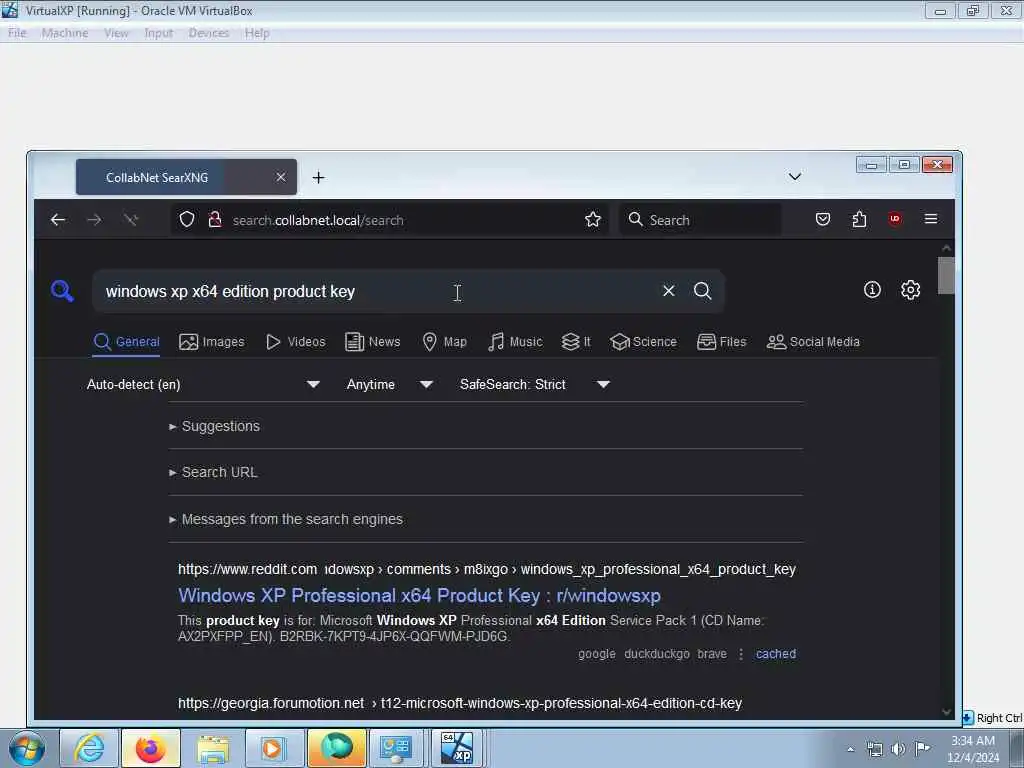This screenshot has width=1024, height=768.
Task: Click the page vertical scrollbar thumb
Action: tap(946, 275)
